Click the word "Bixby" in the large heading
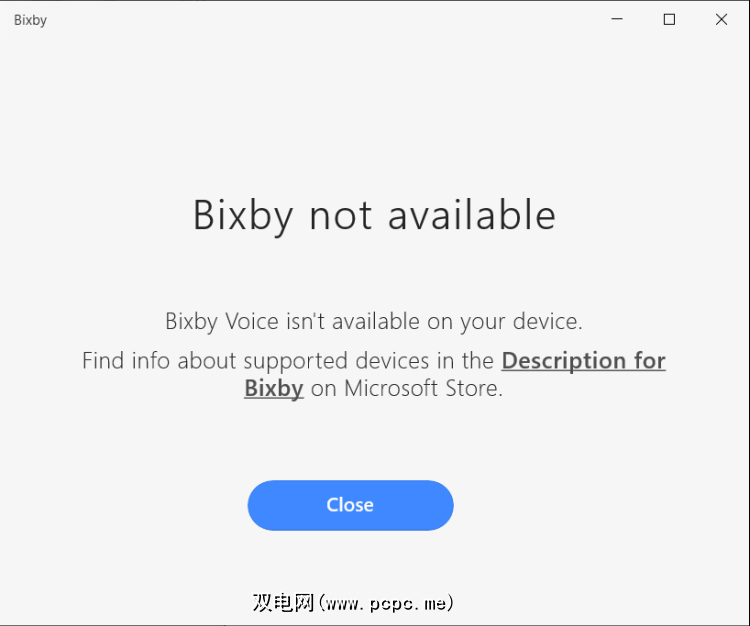Screen dimensions: 750x626 (245, 215)
